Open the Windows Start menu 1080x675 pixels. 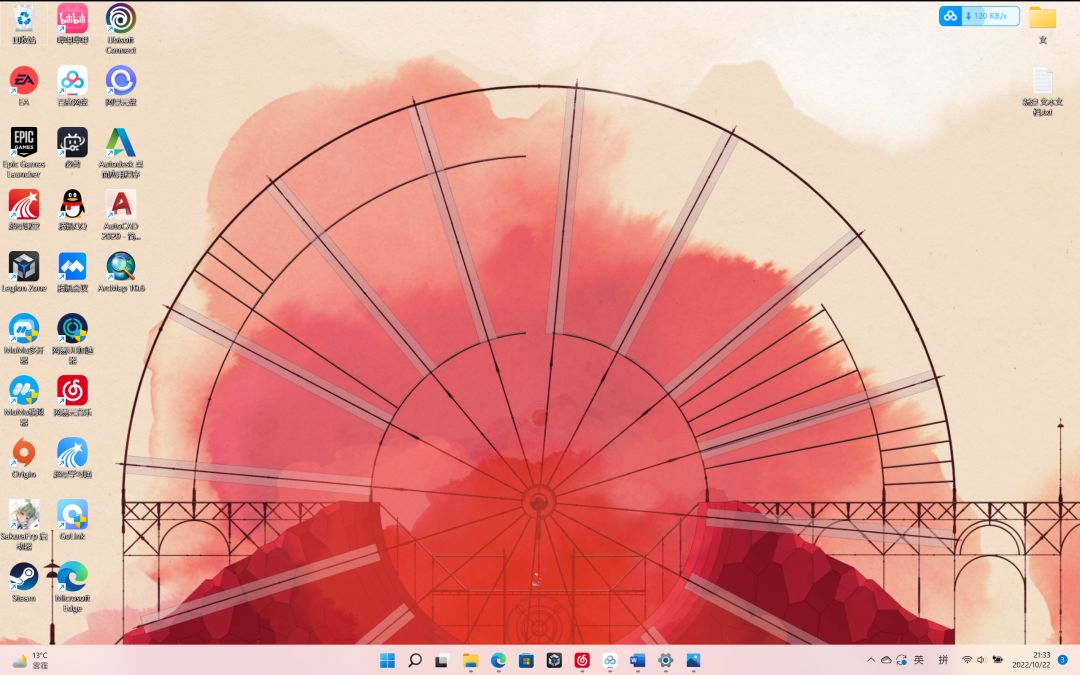(387, 661)
